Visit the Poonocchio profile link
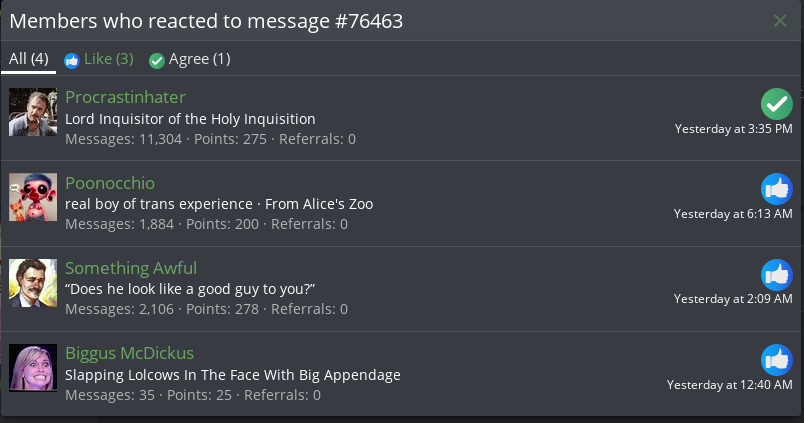804x423 pixels. (x=110, y=183)
